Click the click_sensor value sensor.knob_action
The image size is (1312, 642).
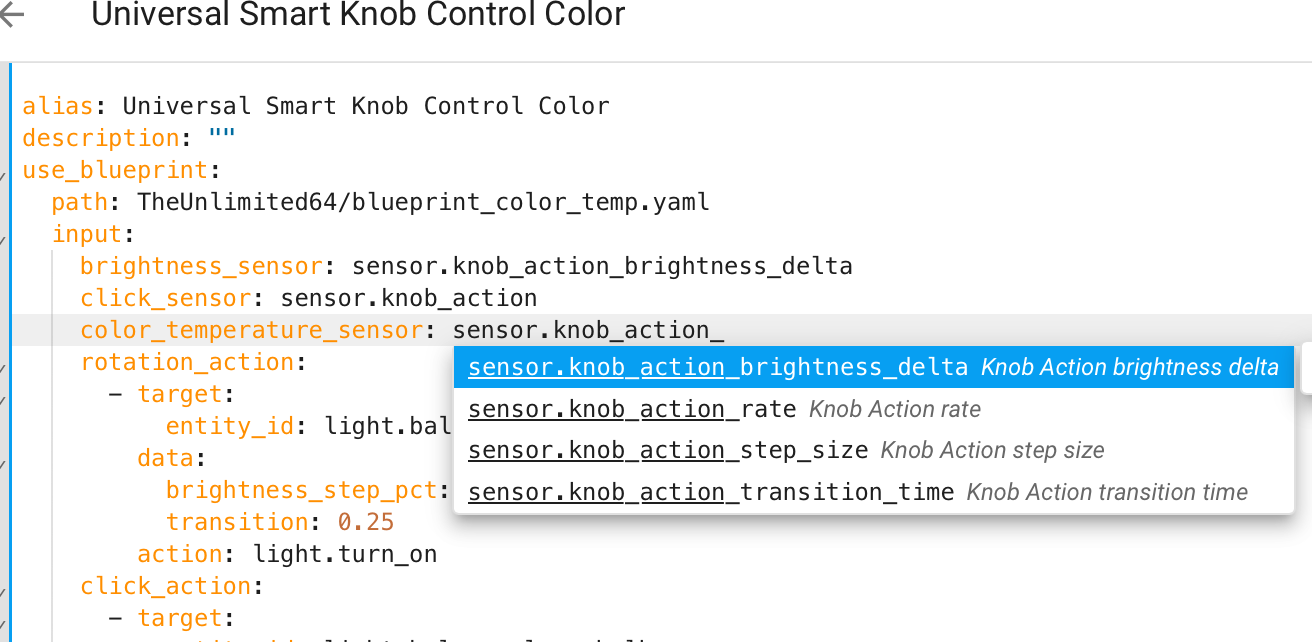point(408,298)
